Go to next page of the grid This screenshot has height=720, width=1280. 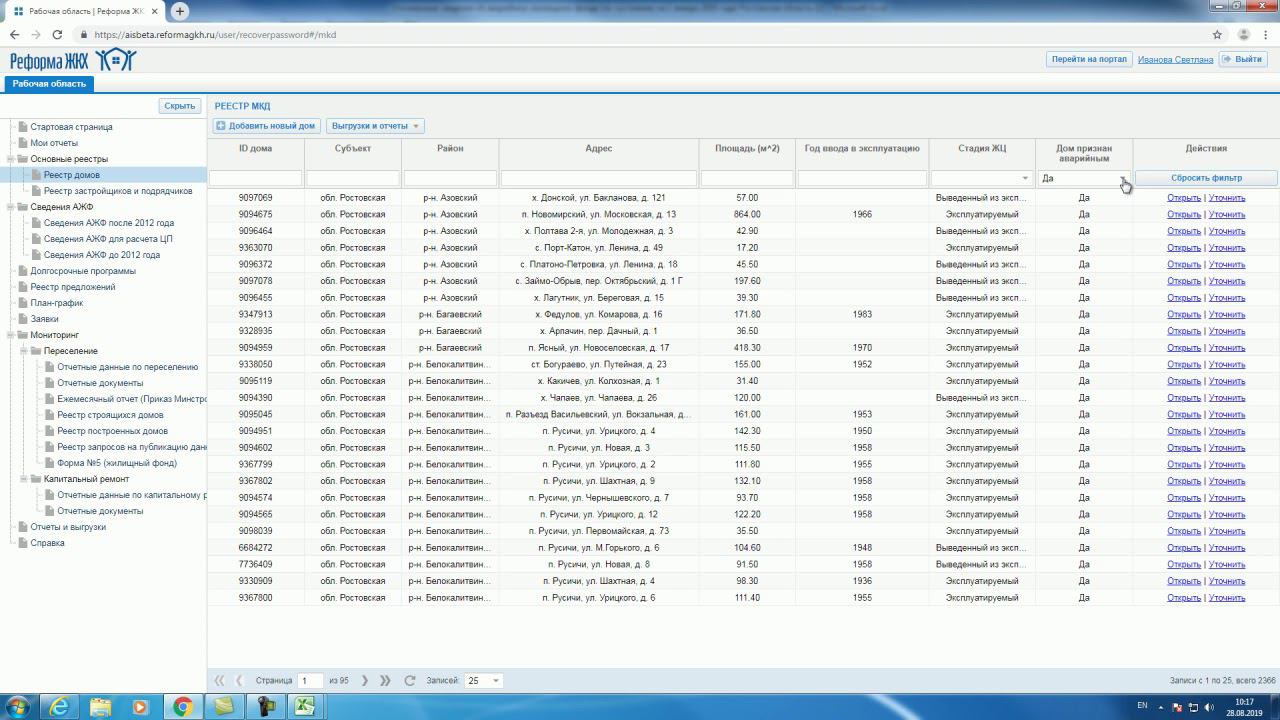coord(365,680)
